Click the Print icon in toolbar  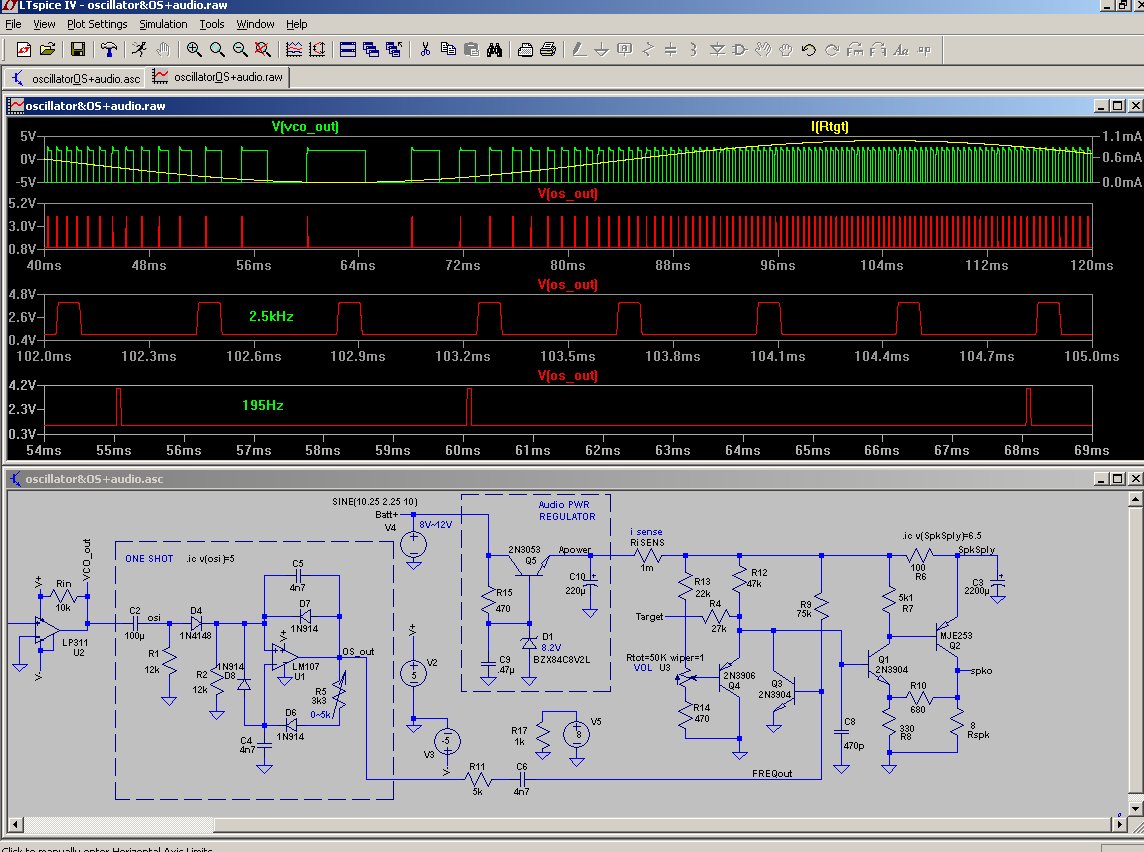pyautogui.click(x=548, y=49)
